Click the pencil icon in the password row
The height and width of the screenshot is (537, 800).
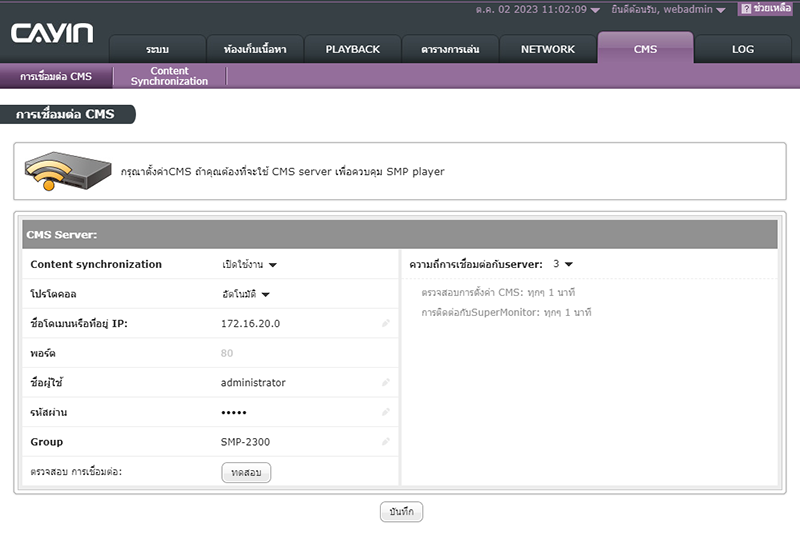tap(386, 412)
